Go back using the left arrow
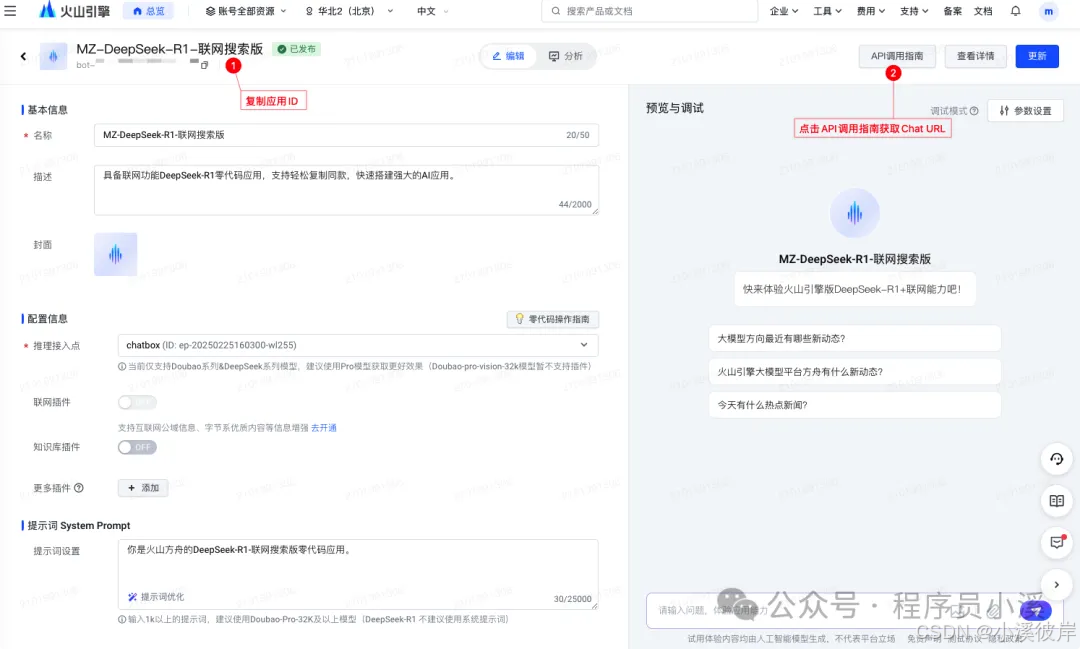 click(23, 56)
